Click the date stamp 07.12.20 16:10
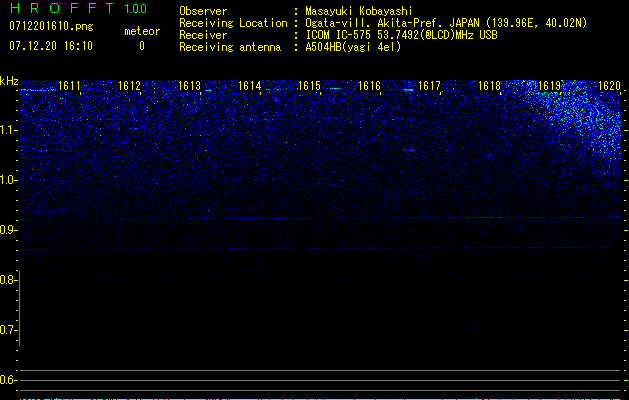Image resolution: width=629 pixels, height=400 pixels. coord(51,46)
